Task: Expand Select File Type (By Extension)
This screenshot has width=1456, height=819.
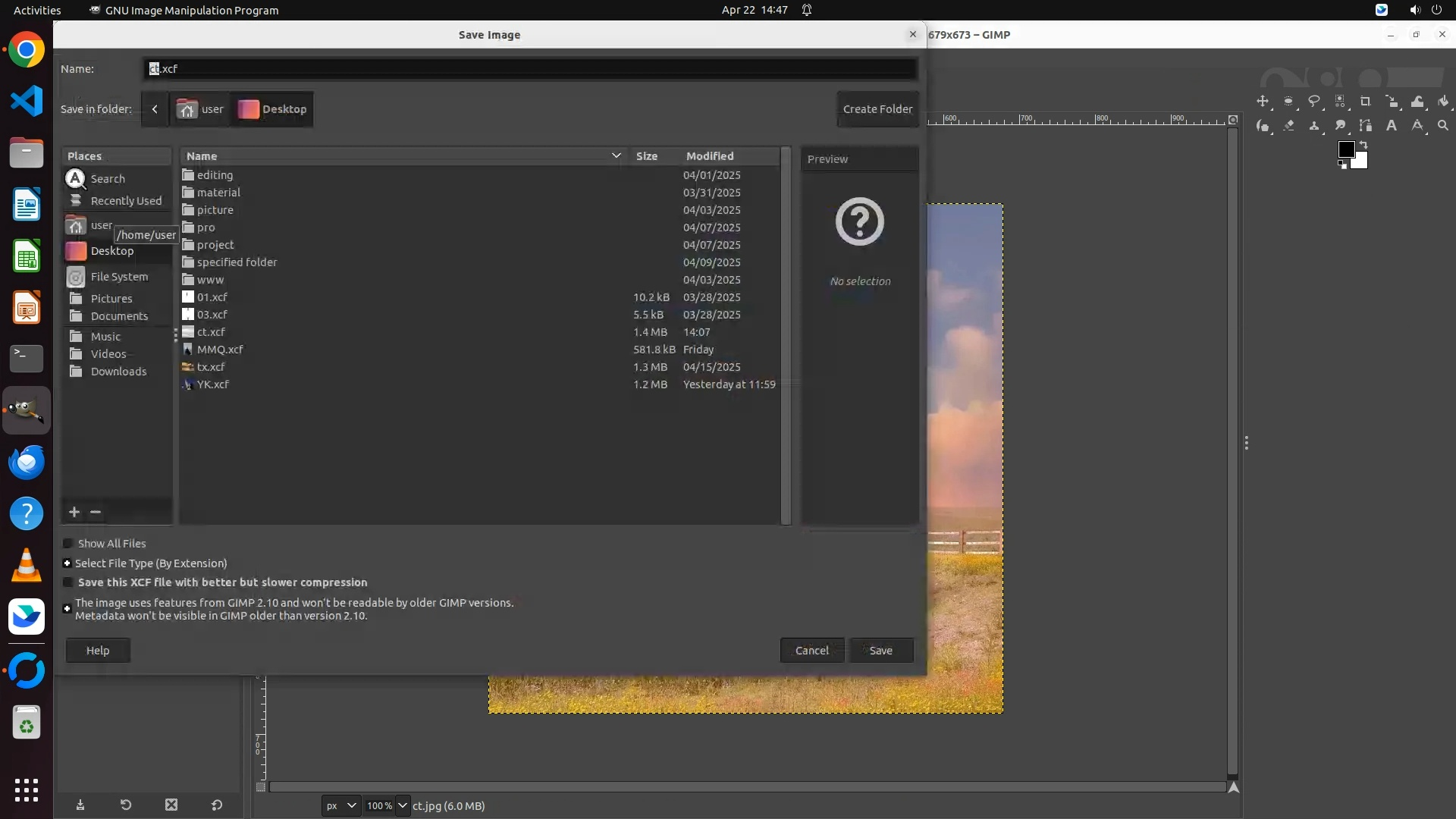Action: tap(67, 563)
